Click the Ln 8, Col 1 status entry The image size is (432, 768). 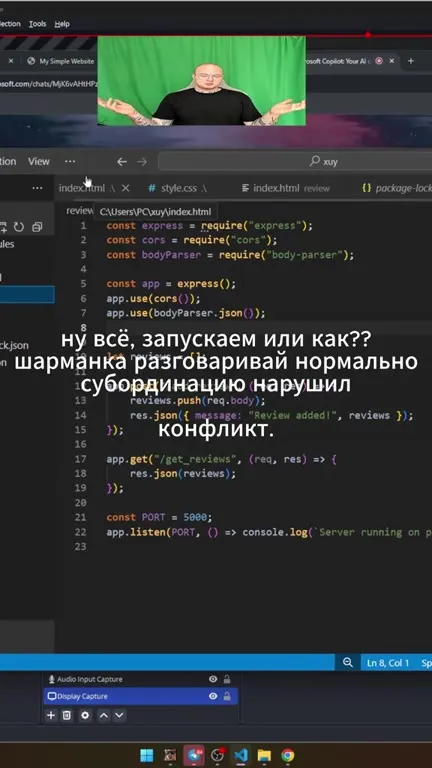click(388, 663)
